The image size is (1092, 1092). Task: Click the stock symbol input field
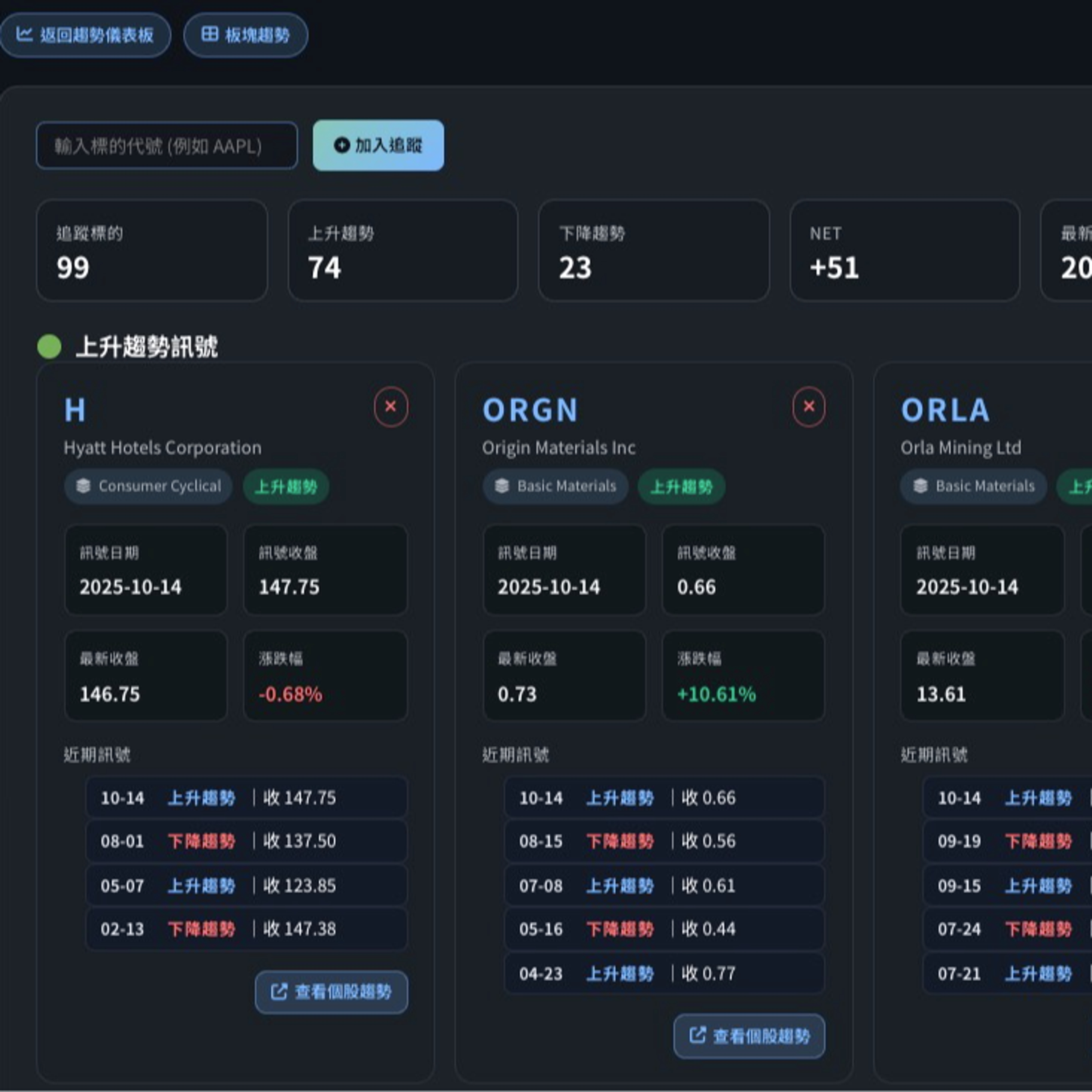coord(167,145)
